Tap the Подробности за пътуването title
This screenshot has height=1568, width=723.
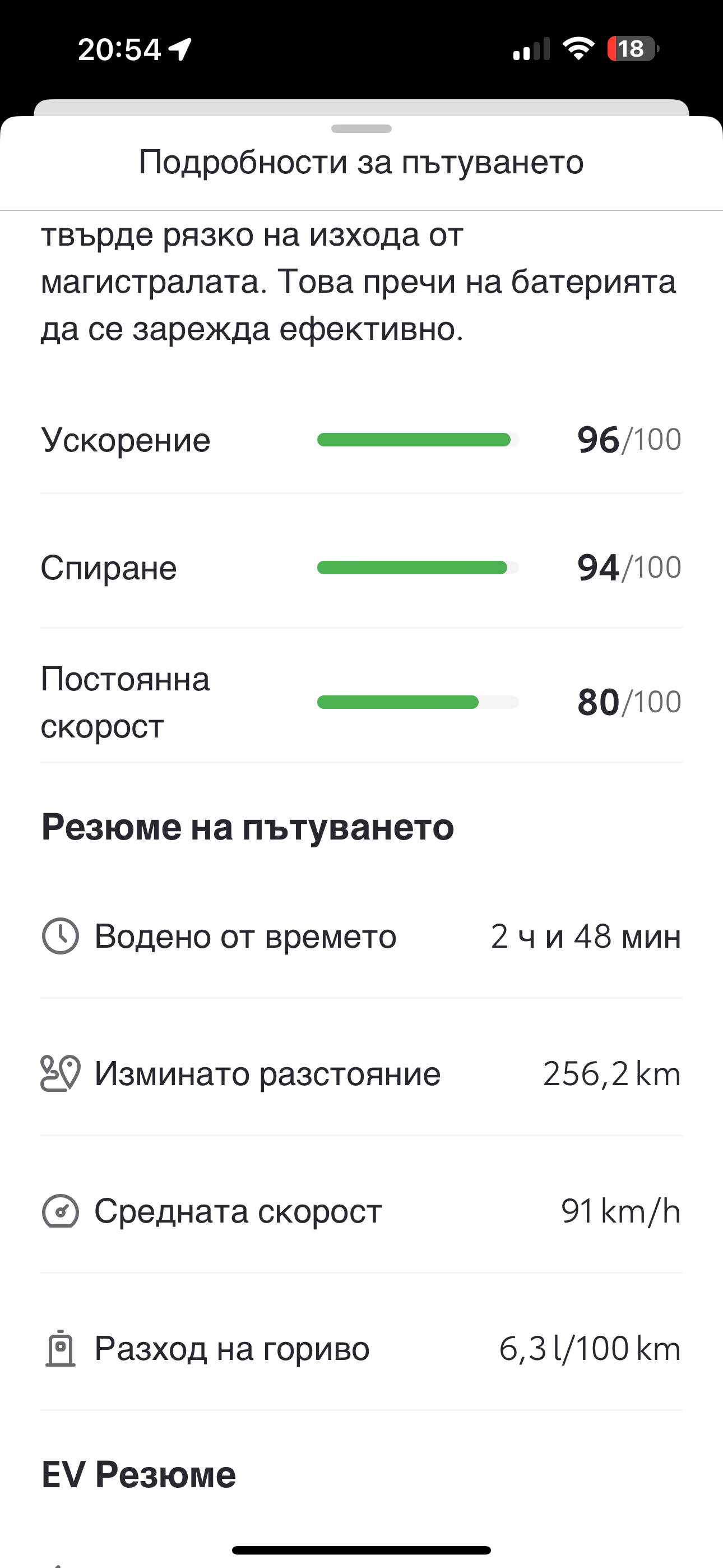361,163
